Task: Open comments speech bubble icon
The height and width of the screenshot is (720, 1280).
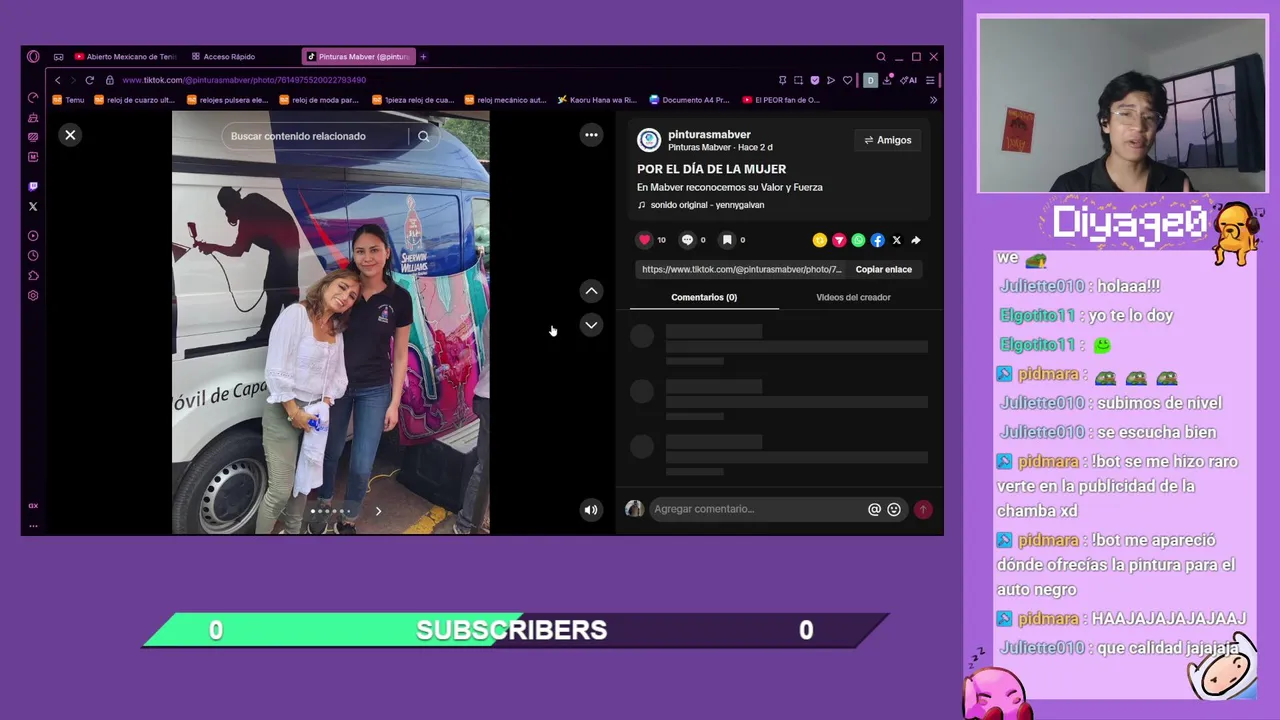Action: coord(687,240)
